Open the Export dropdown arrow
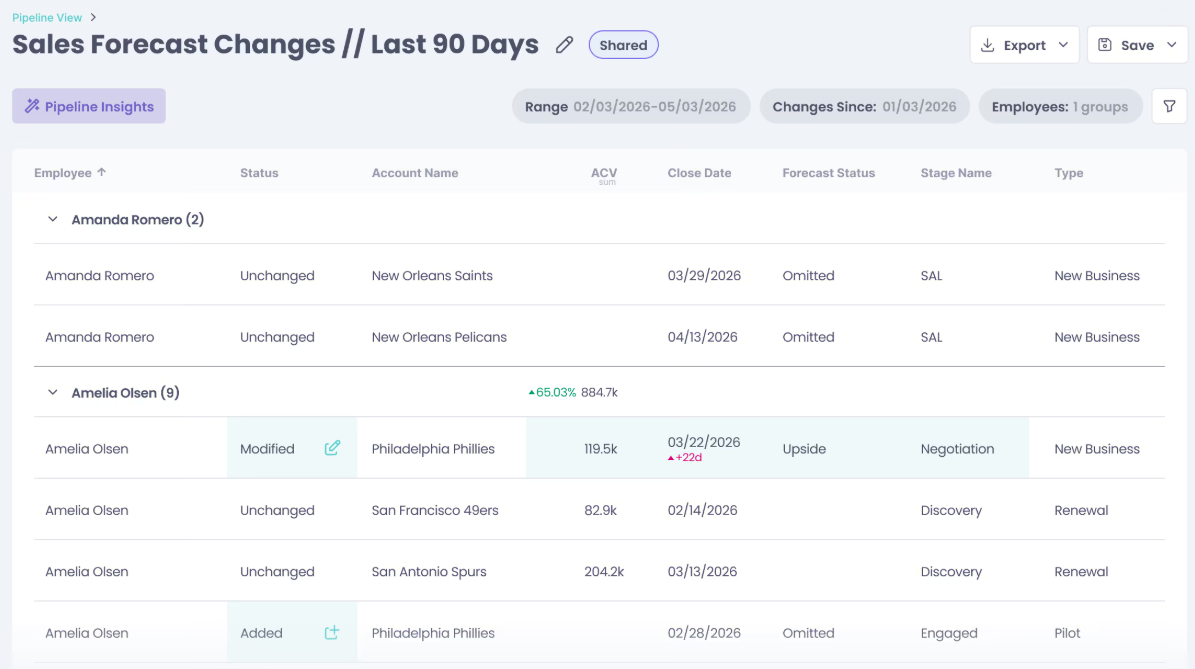This screenshot has width=1195, height=669. pos(1063,45)
